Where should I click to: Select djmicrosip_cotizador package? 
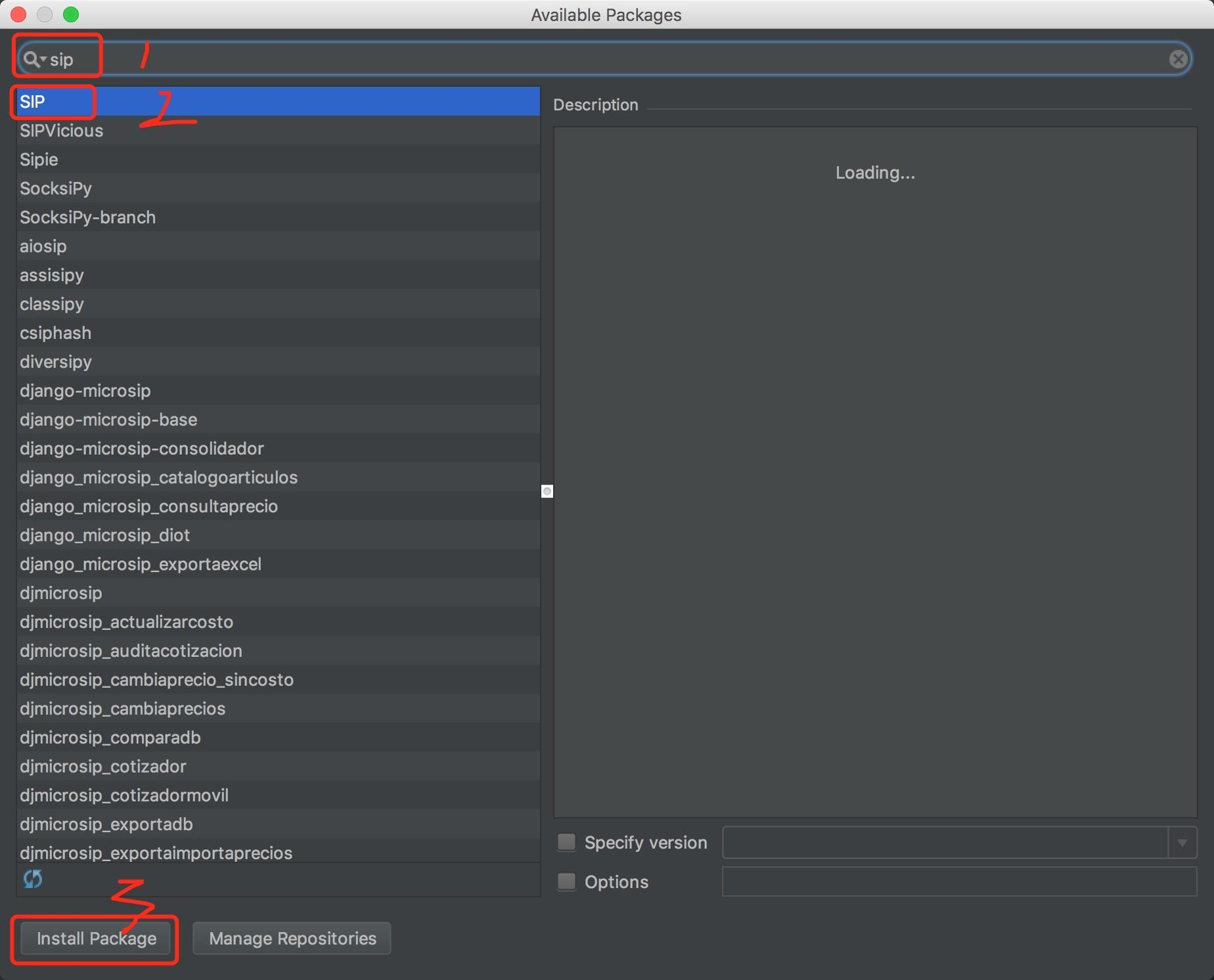click(x=279, y=766)
